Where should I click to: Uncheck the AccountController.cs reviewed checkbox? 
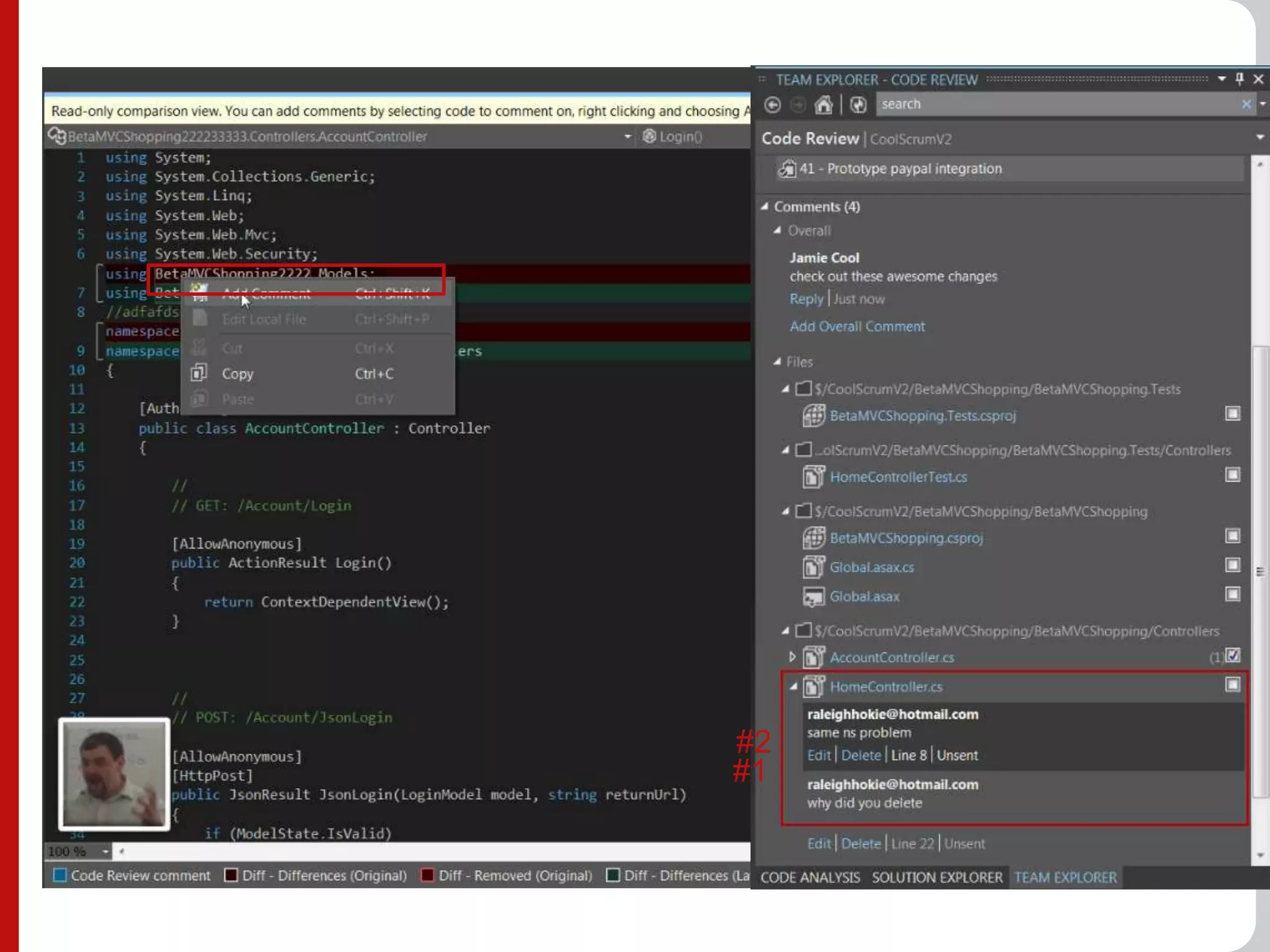tap(1233, 655)
